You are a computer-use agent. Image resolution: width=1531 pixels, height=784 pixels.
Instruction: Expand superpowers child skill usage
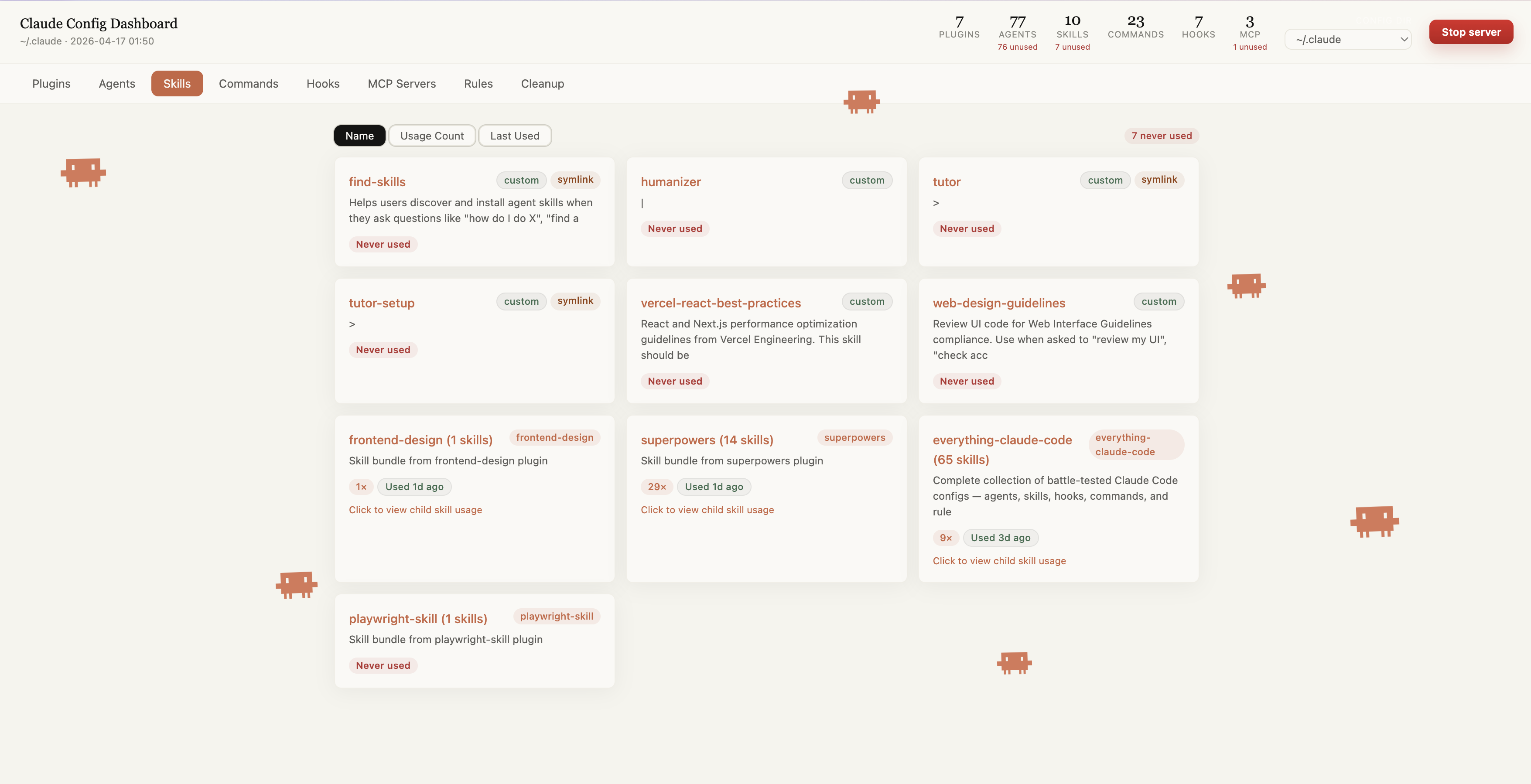707,510
